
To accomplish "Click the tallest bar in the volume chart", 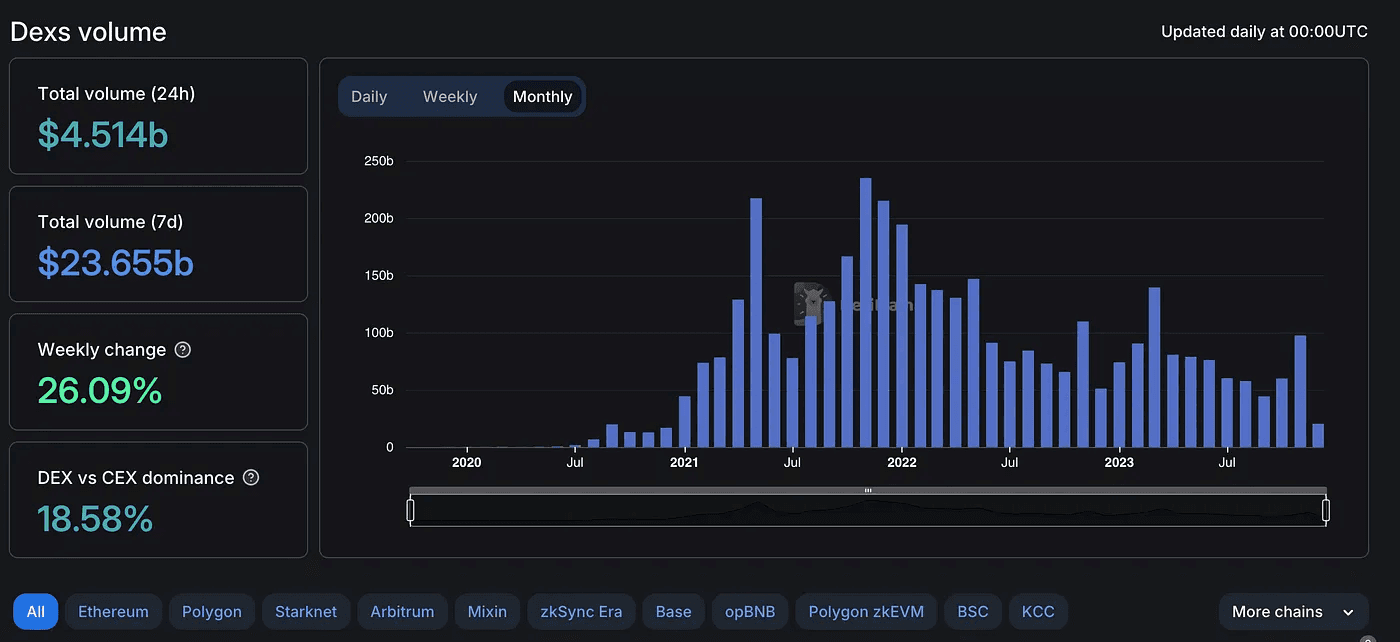I will click(x=866, y=310).
